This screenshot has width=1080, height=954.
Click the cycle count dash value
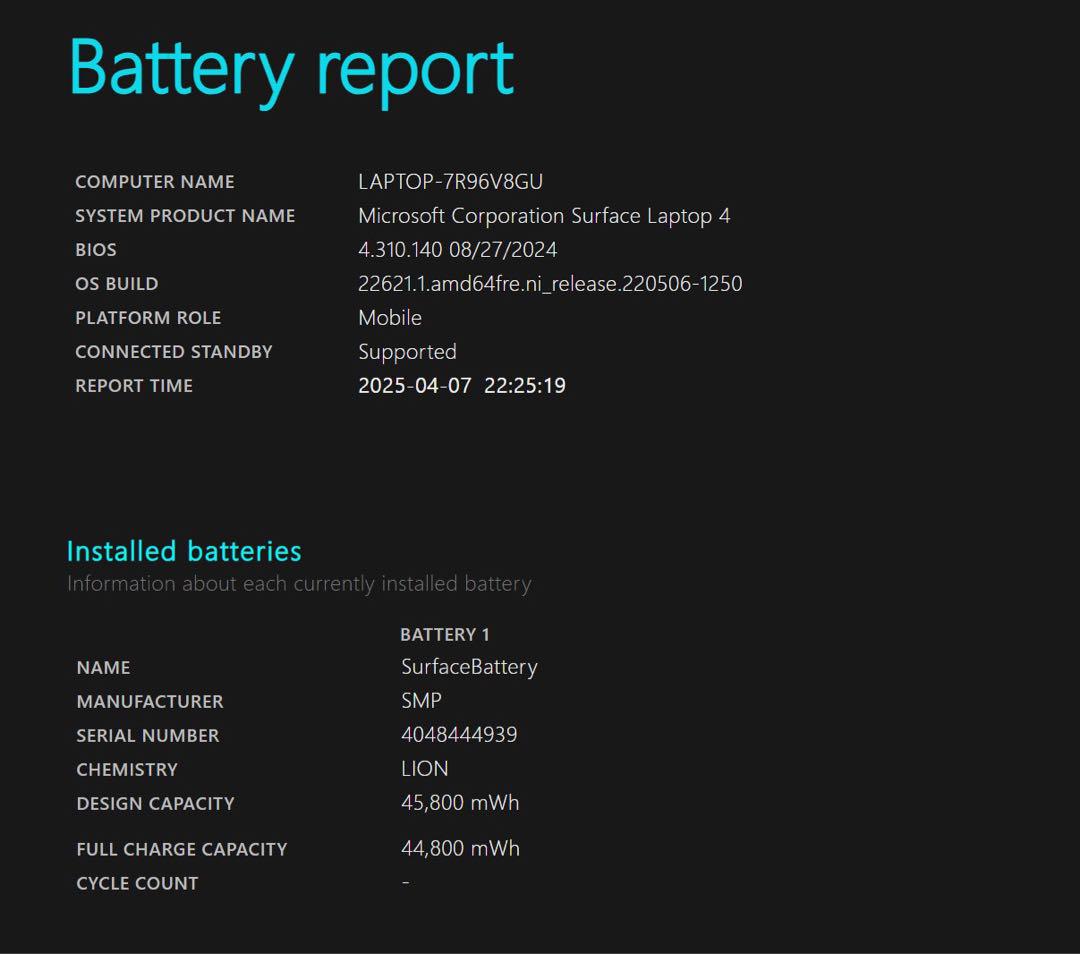406,881
